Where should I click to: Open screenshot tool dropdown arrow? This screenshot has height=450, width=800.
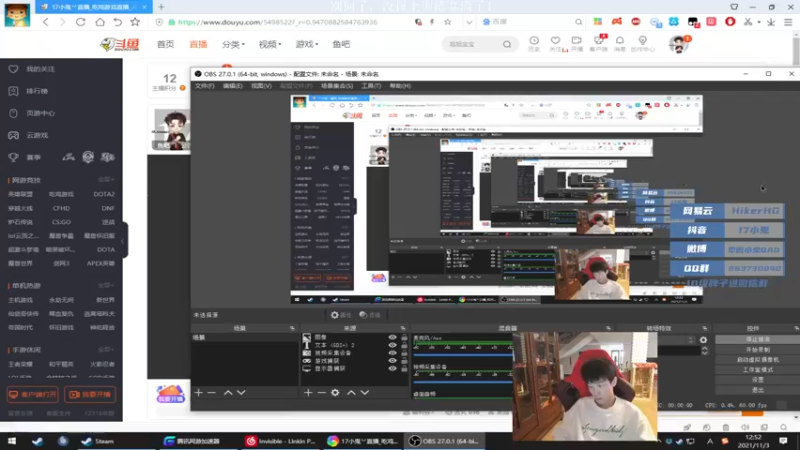coord(759,22)
